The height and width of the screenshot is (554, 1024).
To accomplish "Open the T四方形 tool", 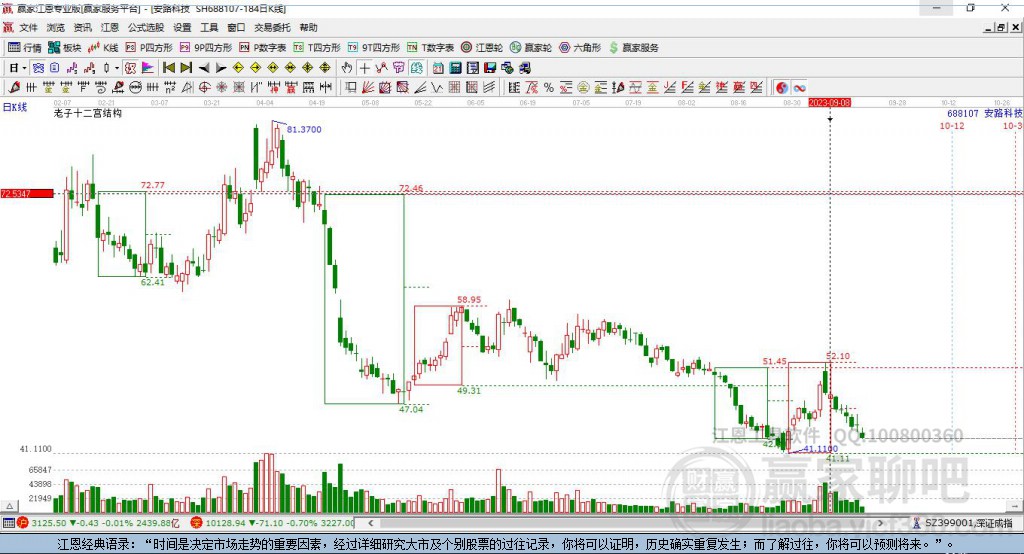I will (317, 48).
